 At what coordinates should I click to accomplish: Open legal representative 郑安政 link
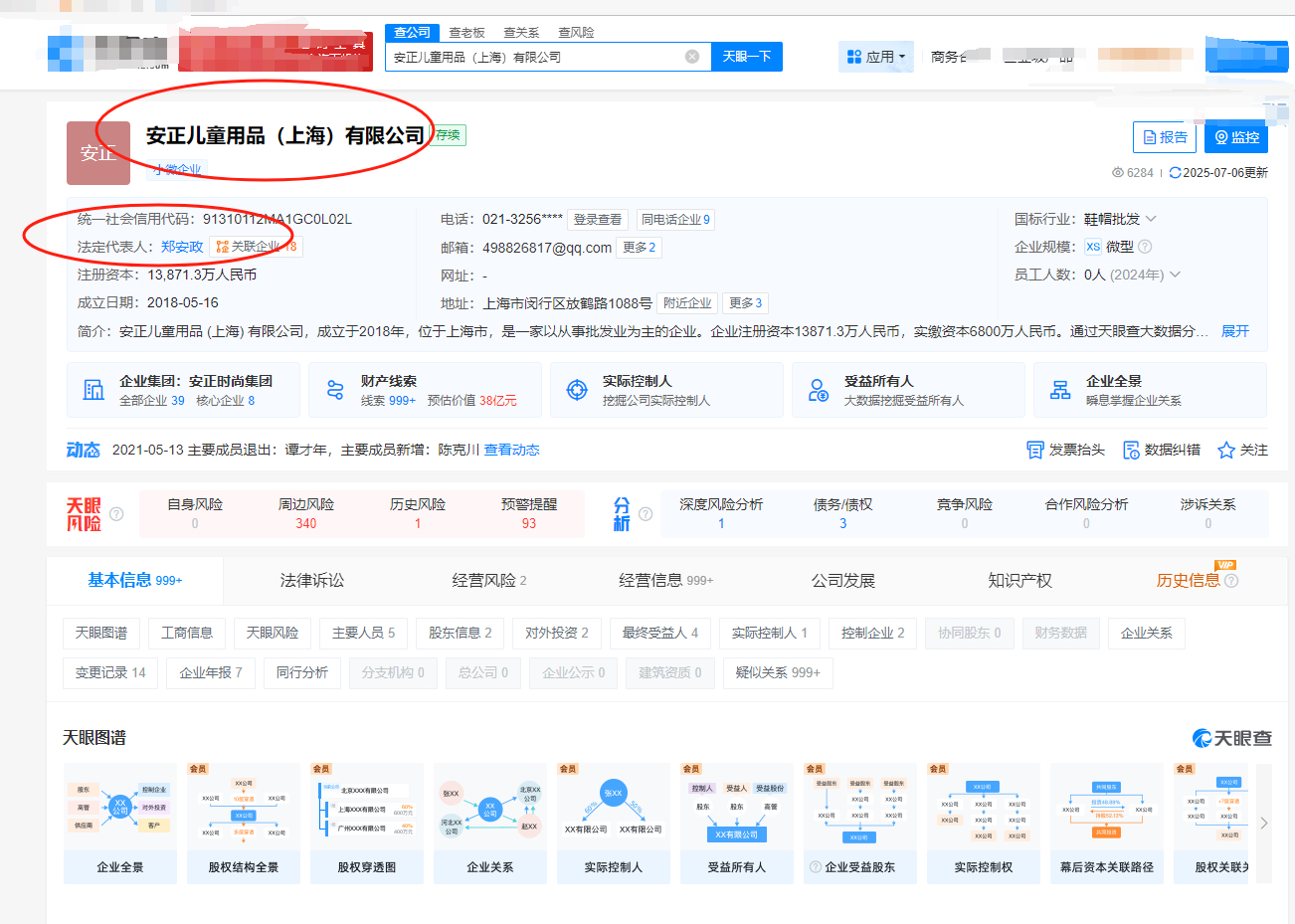click(182, 247)
